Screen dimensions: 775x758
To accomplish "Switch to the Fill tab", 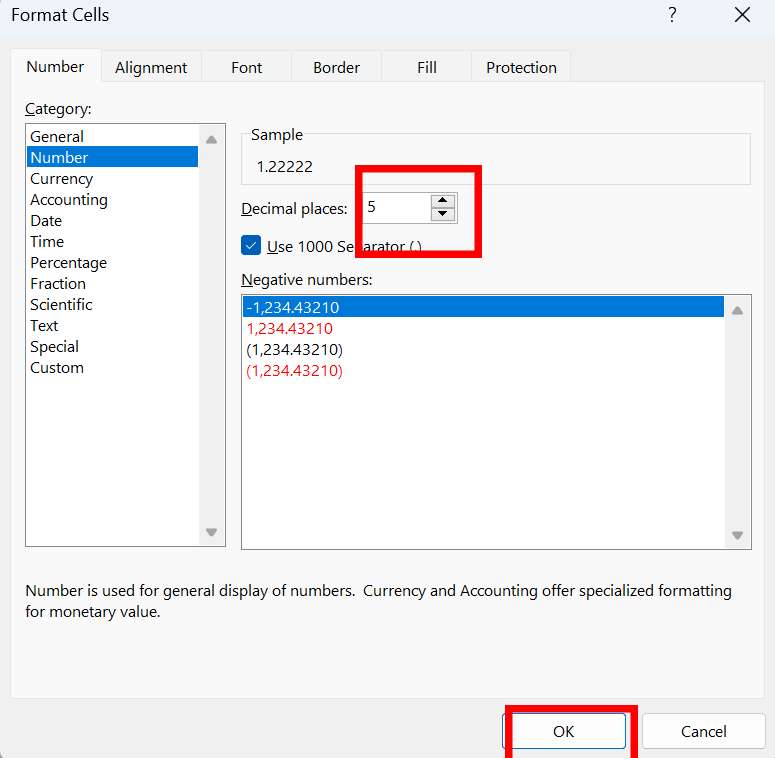I will click(427, 67).
